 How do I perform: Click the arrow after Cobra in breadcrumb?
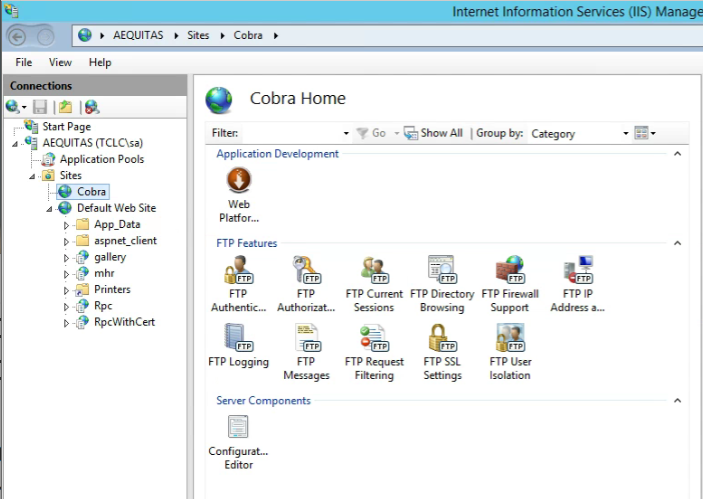click(x=276, y=35)
